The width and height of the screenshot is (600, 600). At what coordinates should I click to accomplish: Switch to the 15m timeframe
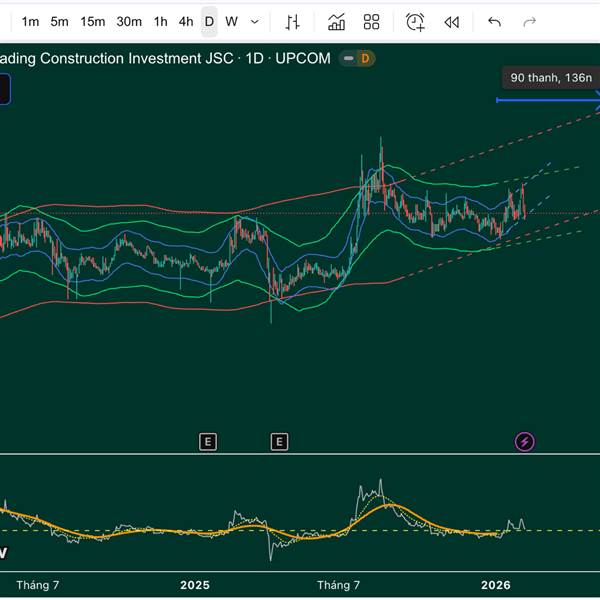93,21
